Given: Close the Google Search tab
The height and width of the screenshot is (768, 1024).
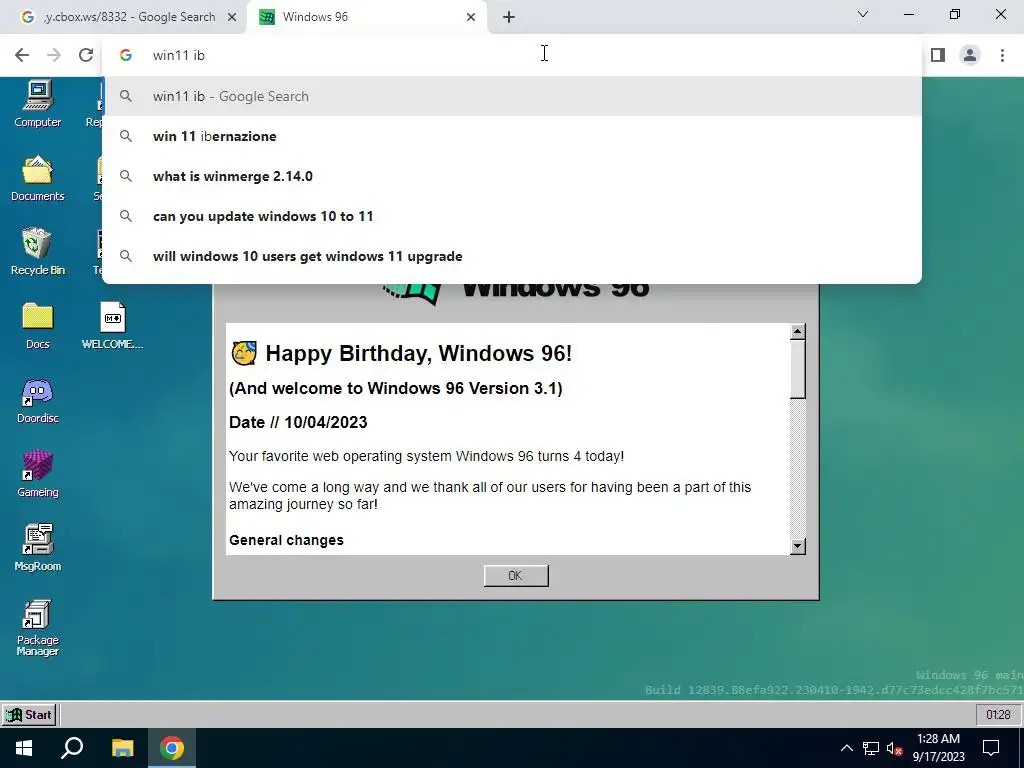Looking at the screenshot, I should [x=232, y=17].
